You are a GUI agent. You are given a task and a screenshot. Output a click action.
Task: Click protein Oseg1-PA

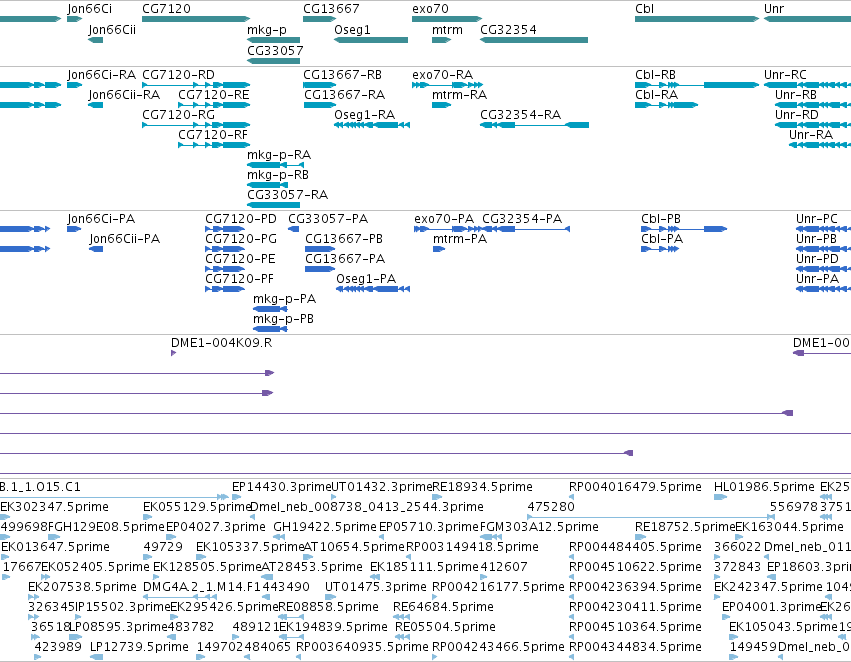tap(373, 289)
